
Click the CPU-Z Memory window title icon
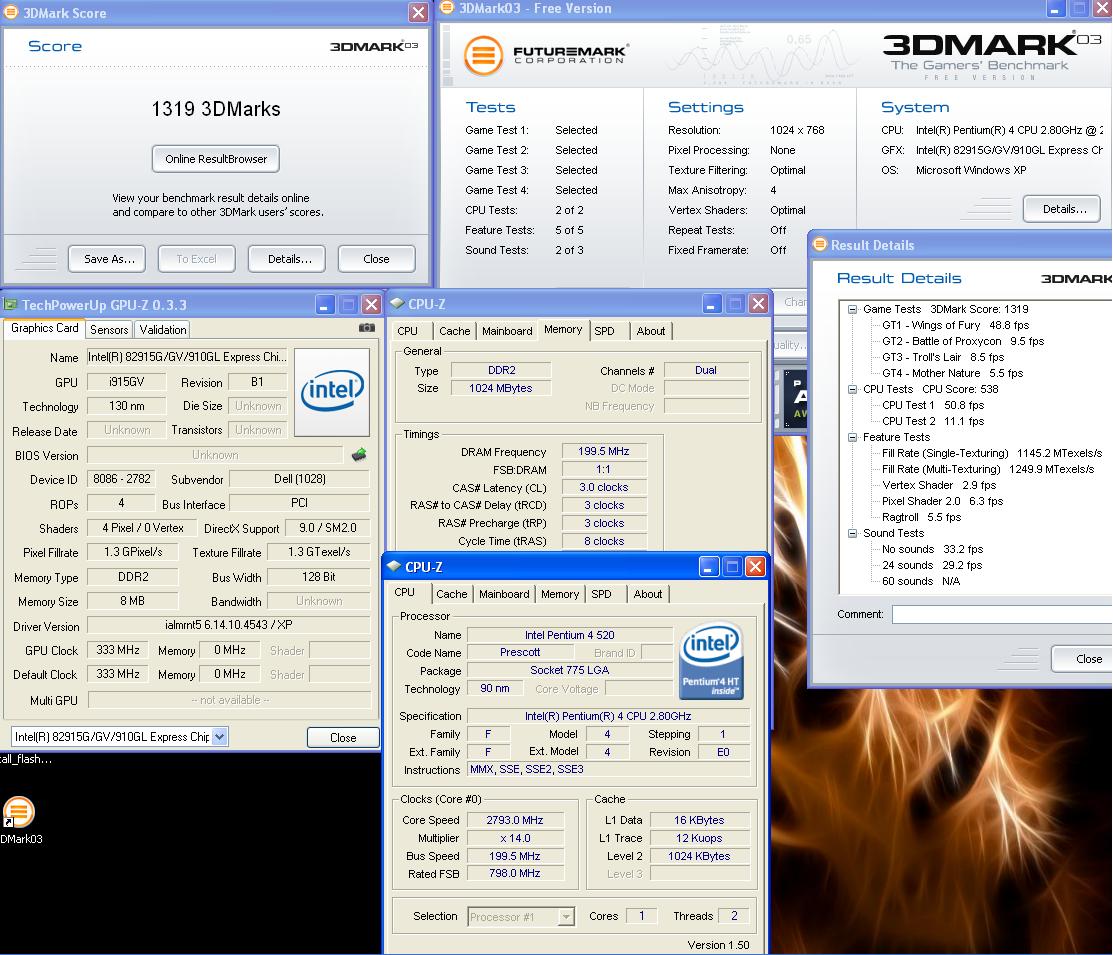(397, 303)
